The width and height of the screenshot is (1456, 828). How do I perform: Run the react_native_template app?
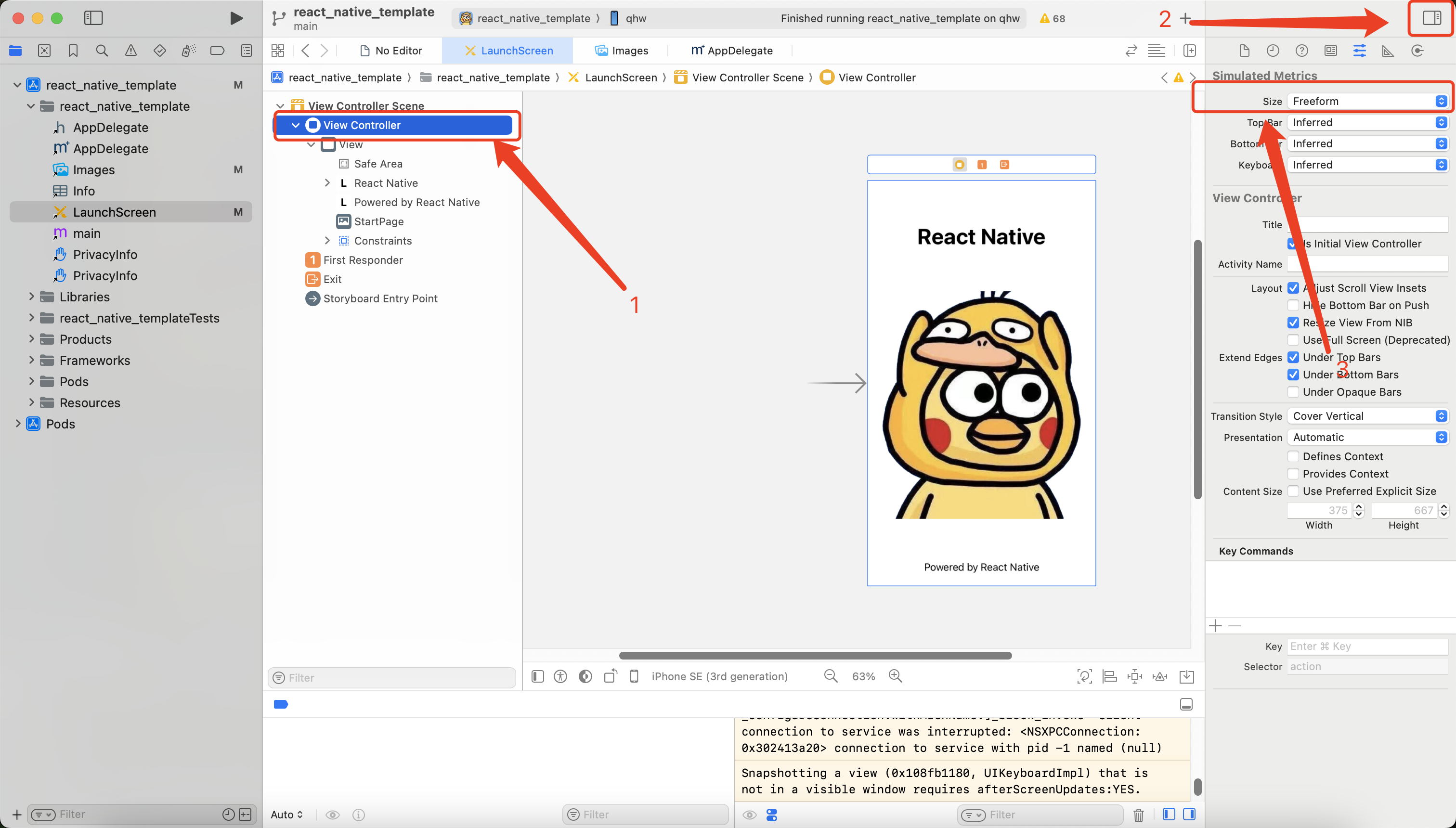pos(236,18)
